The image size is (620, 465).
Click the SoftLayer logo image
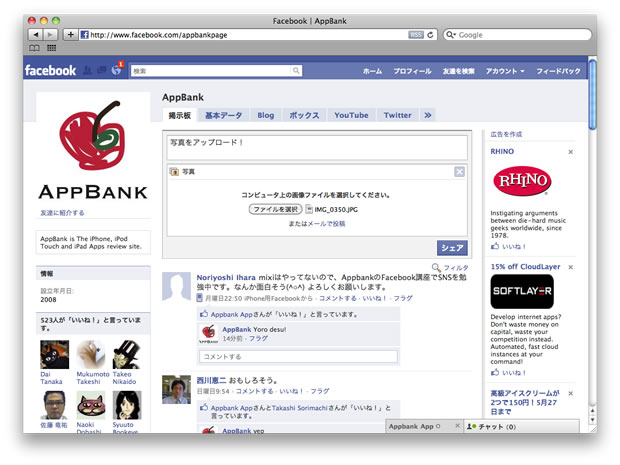click(x=522, y=291)
